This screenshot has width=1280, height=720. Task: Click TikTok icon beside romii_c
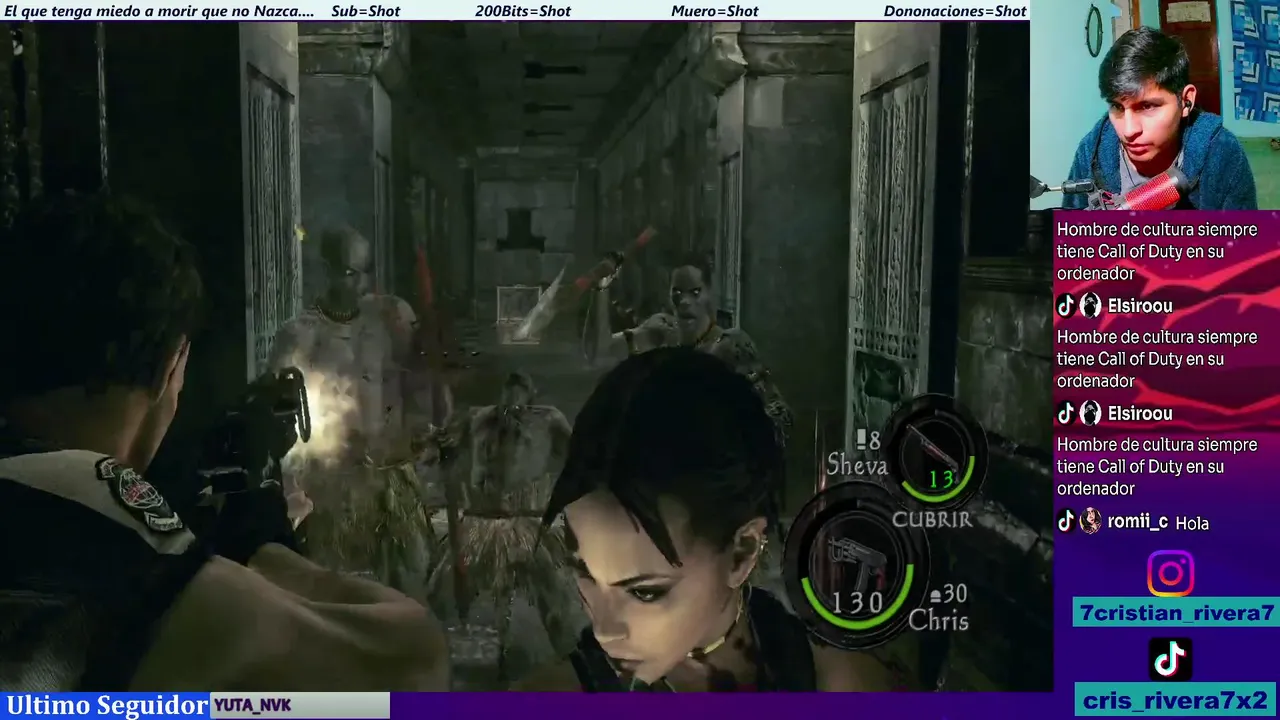[1066, 521]
